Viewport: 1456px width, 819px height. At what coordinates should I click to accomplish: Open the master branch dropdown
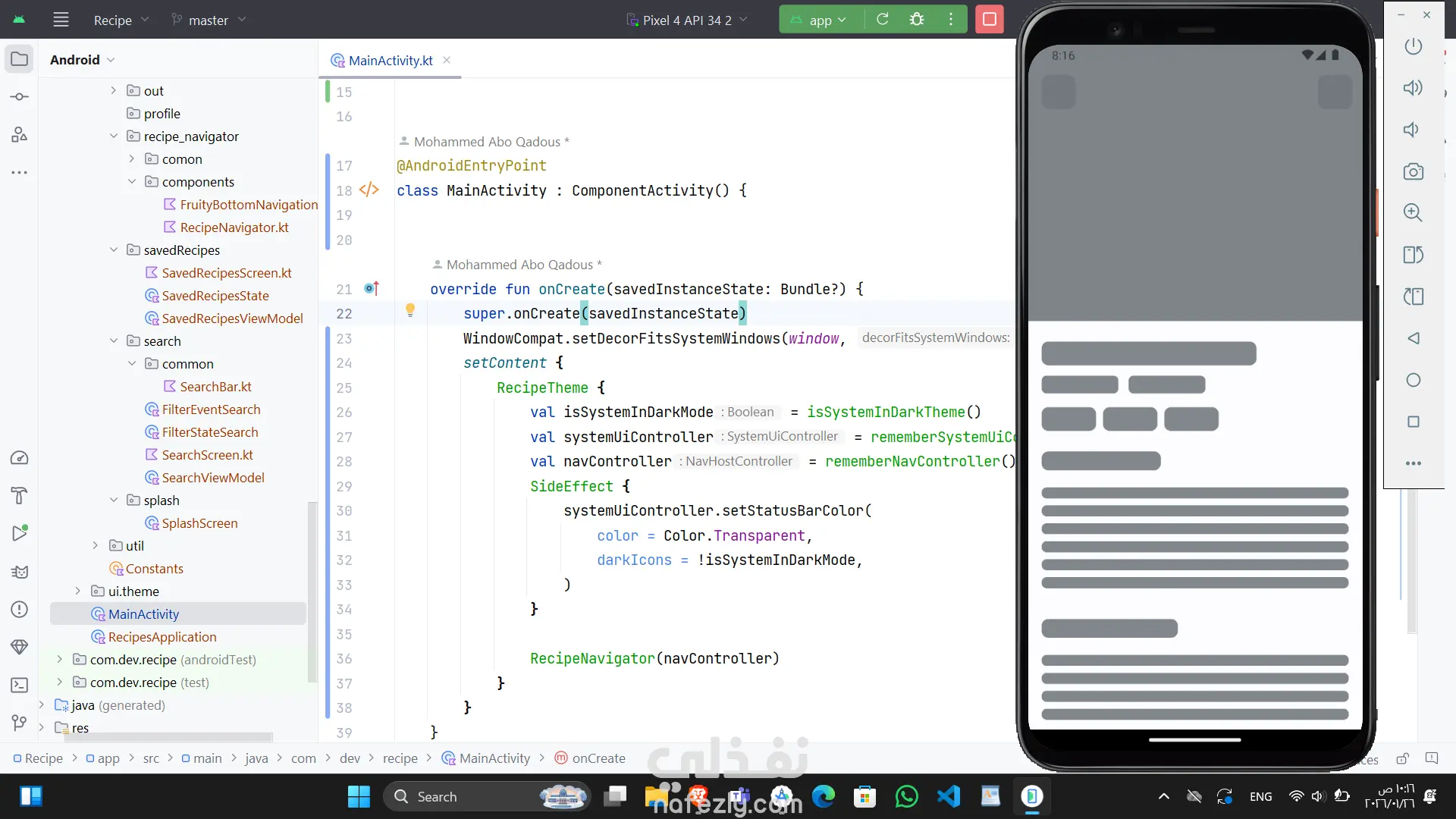pyautogui.click(x=209, y=20)
